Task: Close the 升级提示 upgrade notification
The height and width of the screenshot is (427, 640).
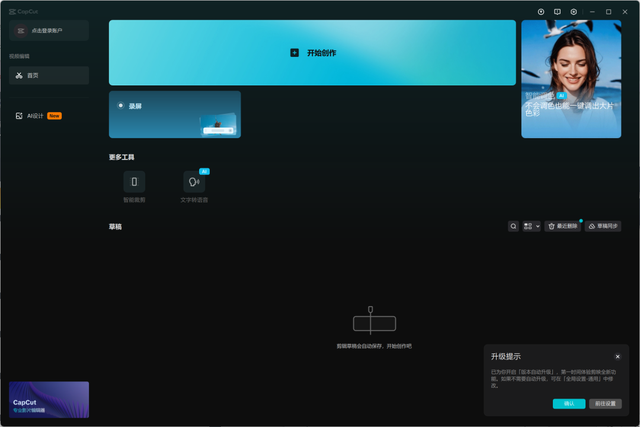Action: point(617,357)
